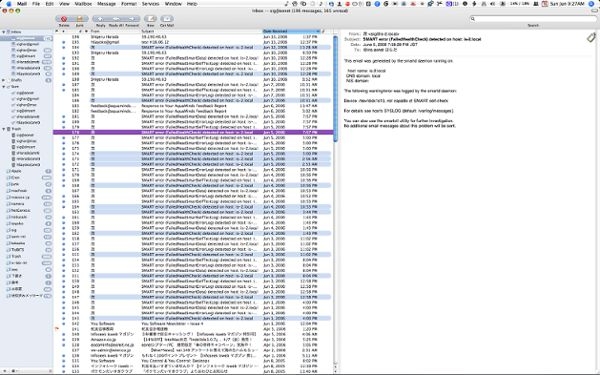Mark message as Junk via toolbar
Image resolution: width=600 pixels, height=375 pixels.
[80, 19]
